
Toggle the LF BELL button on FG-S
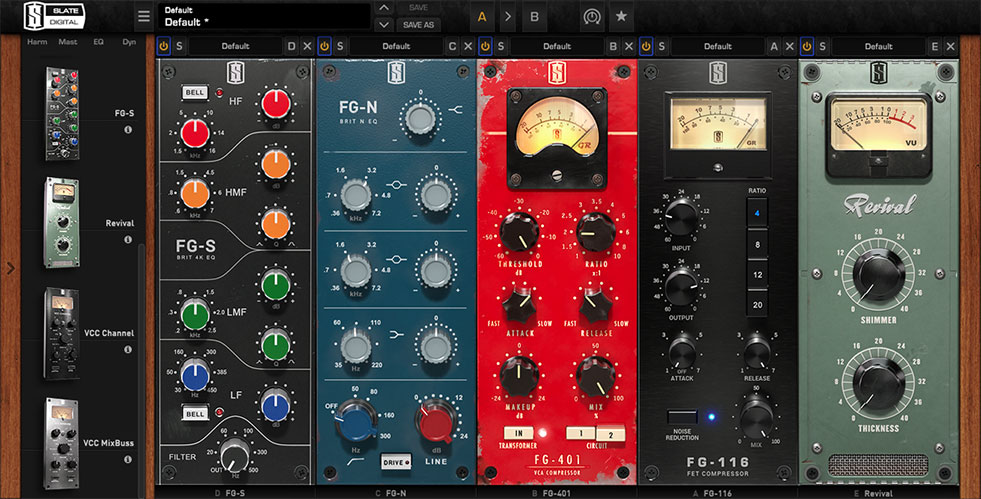click(x=195, y=413)
